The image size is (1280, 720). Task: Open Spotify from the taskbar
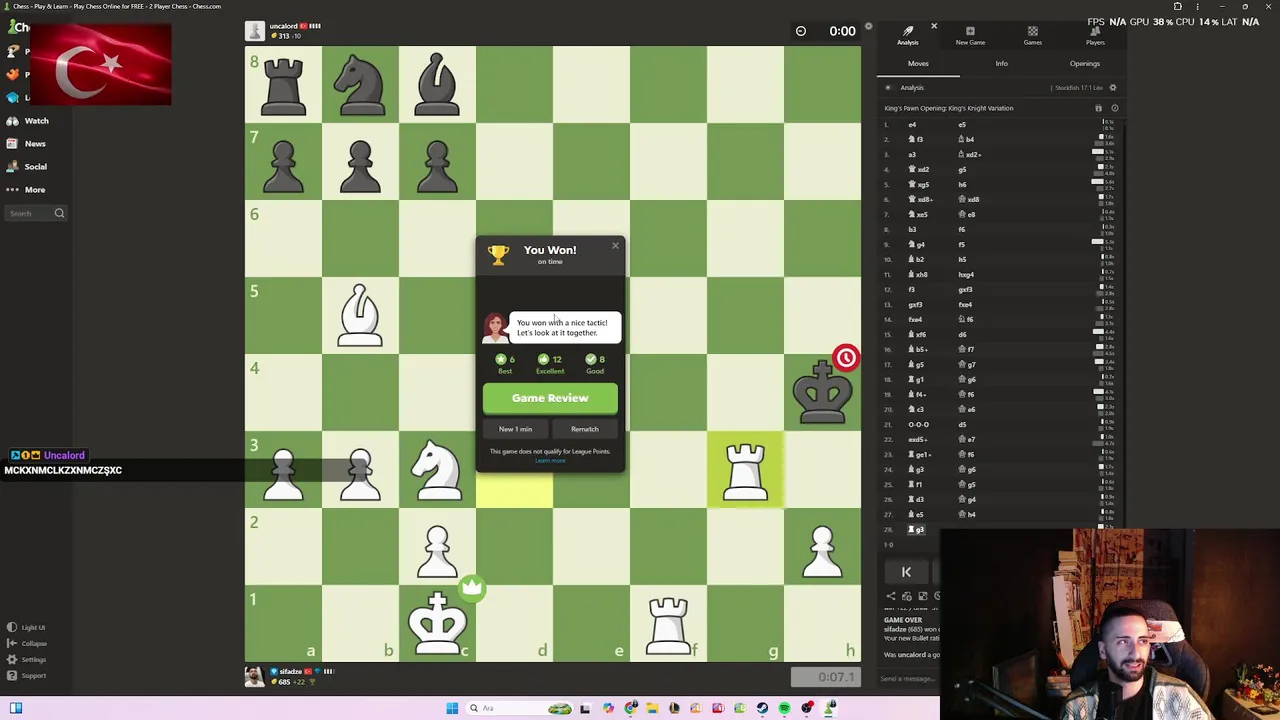click(784, 708)
